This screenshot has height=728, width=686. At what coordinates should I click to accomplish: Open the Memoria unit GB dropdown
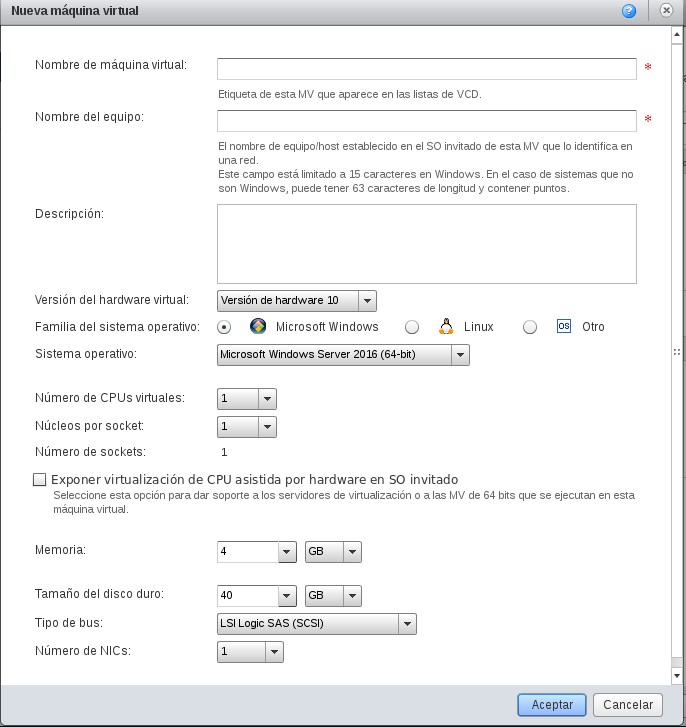click(x=351, y=552)
